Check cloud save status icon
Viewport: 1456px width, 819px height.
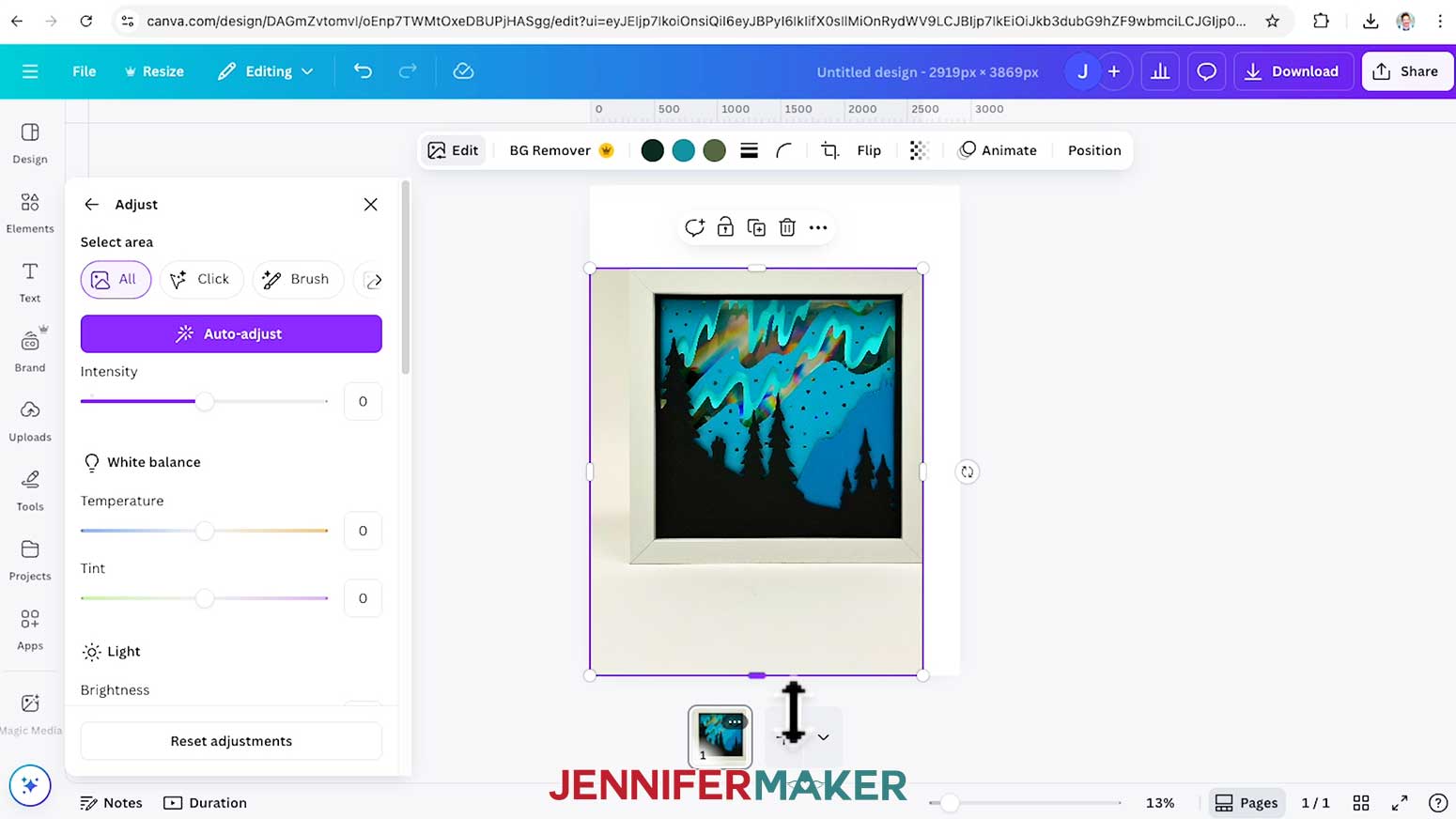463,71
